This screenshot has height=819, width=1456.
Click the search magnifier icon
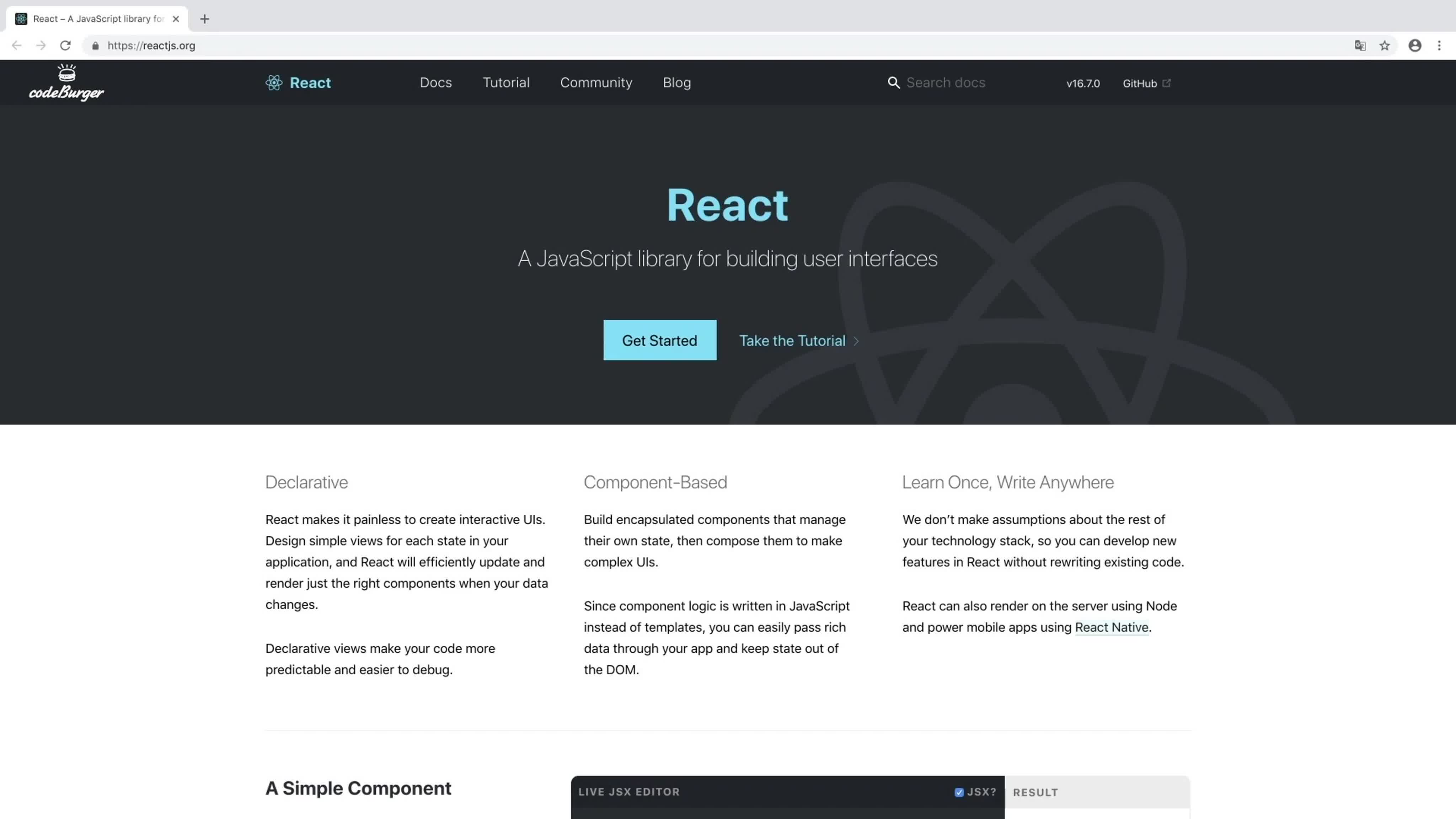pos(893,83)
